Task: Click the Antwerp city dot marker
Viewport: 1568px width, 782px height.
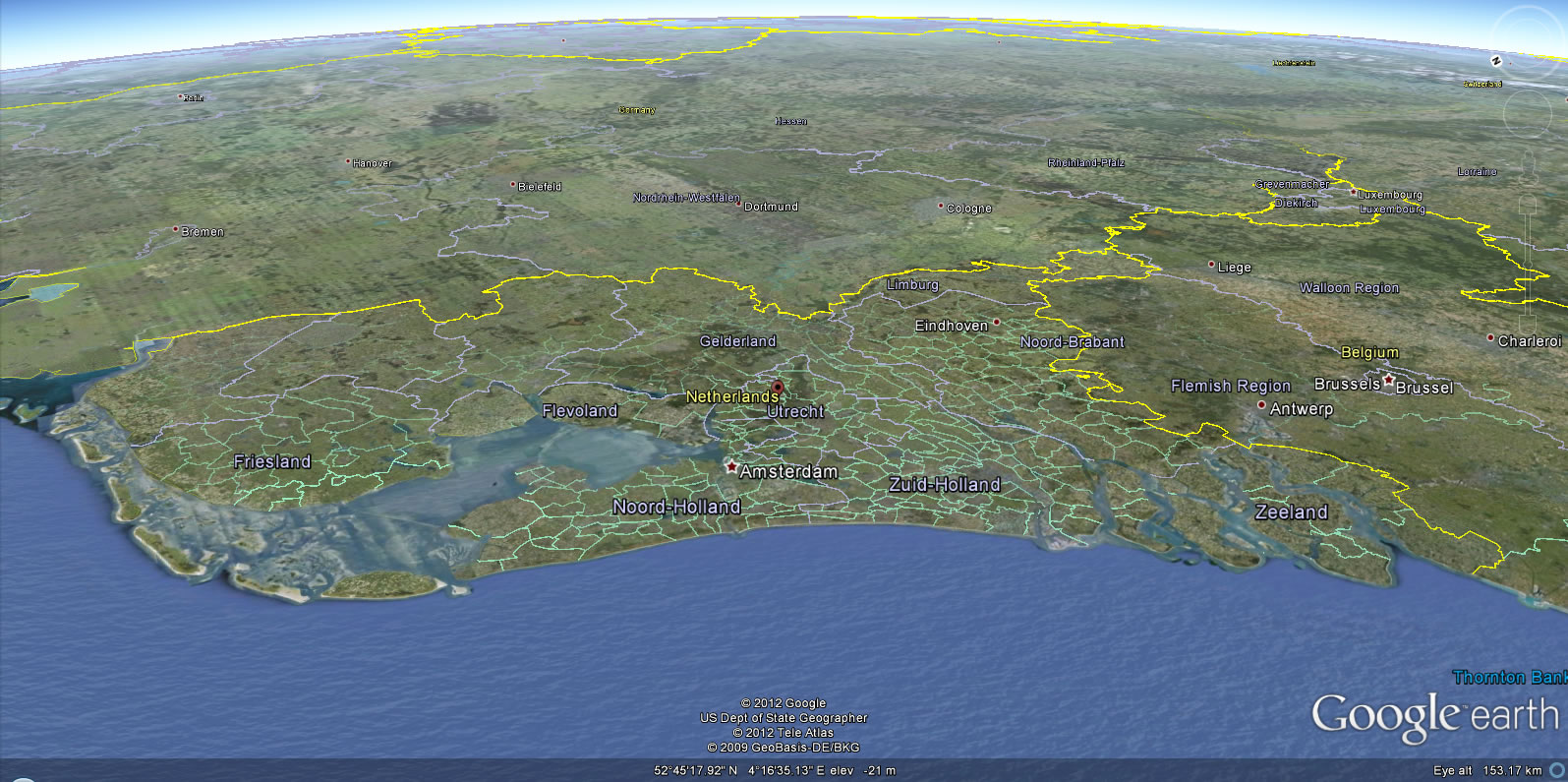Action: 1261,405
